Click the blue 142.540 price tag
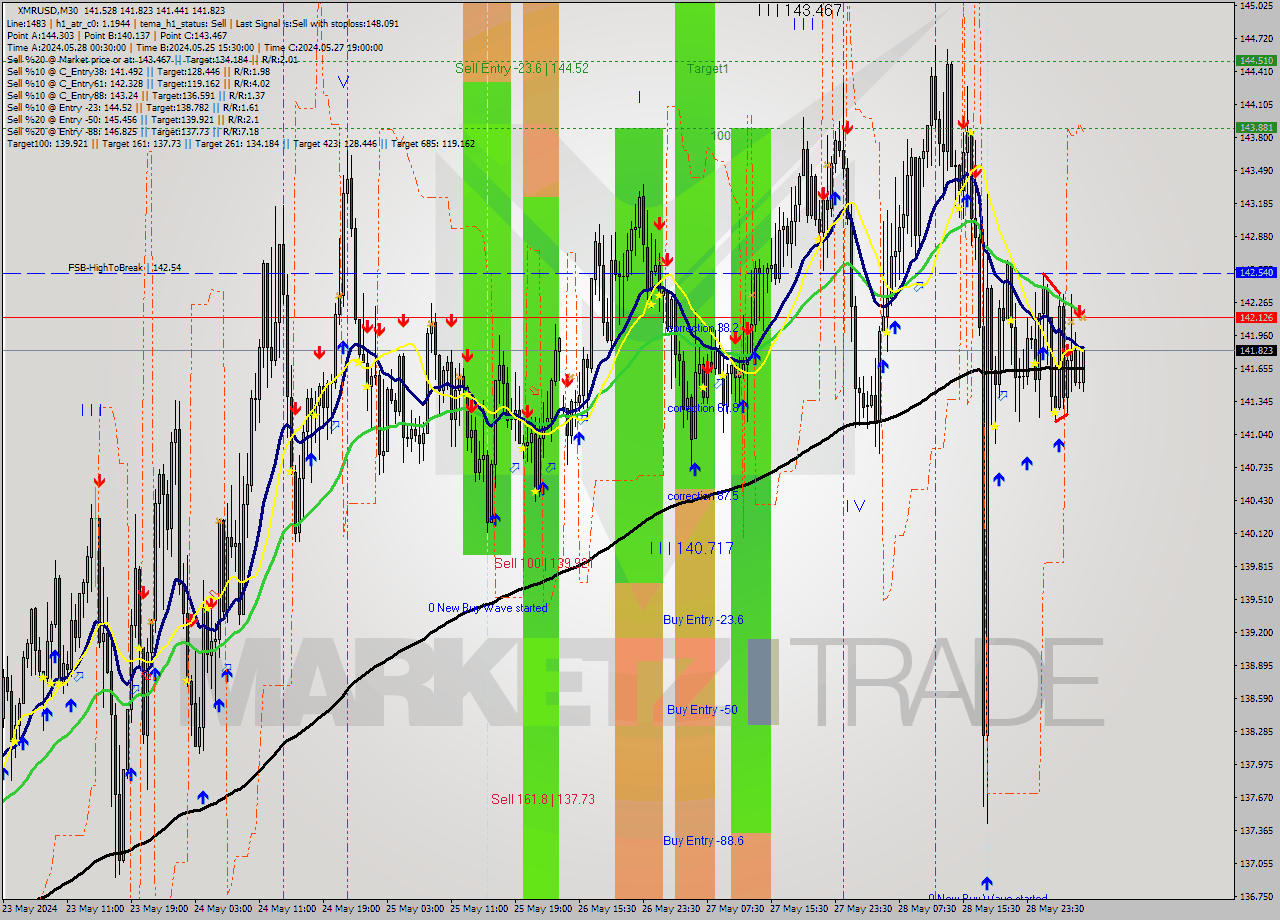Screen dimensions: 1280x920 1256,272
